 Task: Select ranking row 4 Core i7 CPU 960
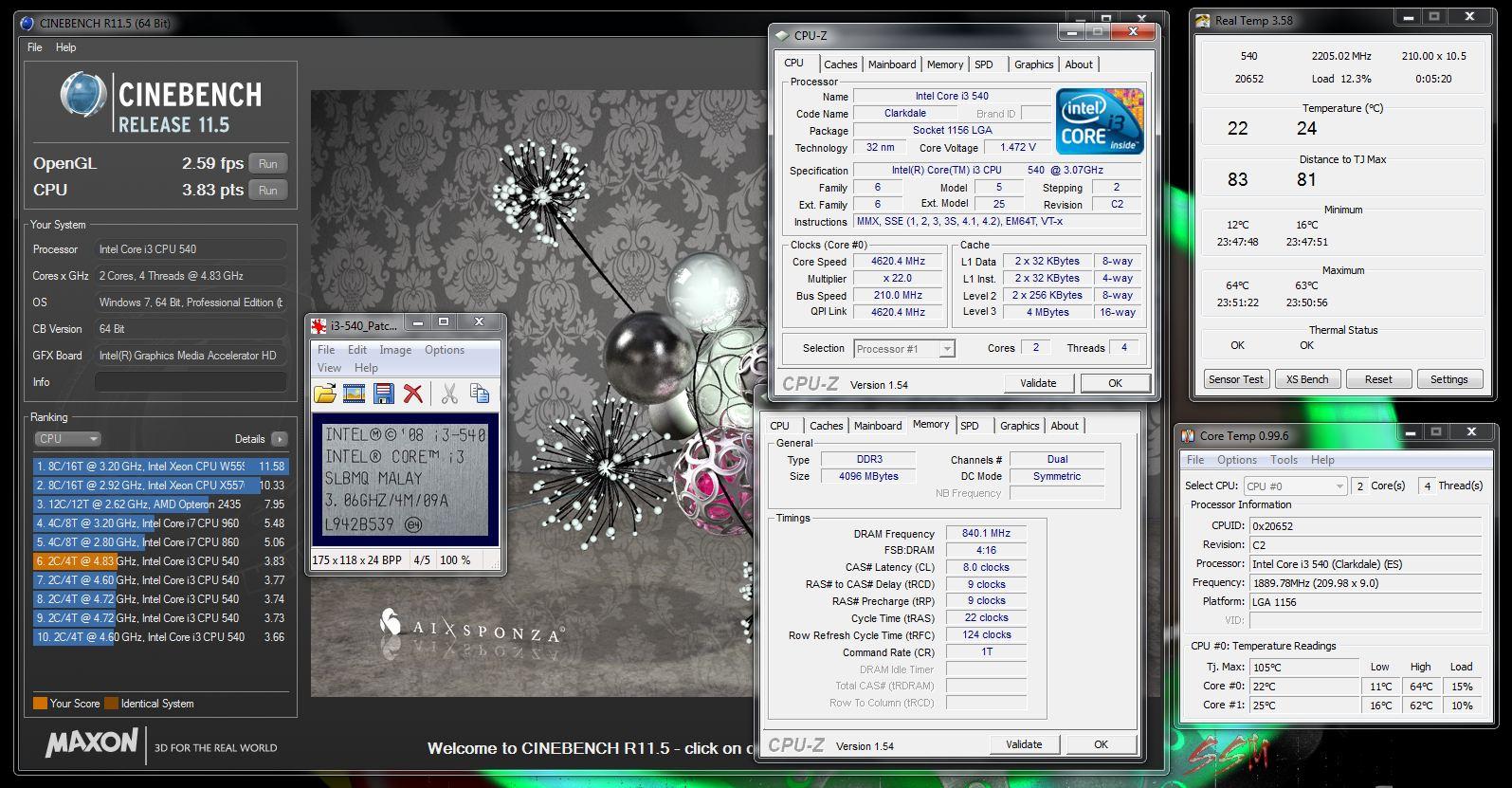tap(160, 523)
